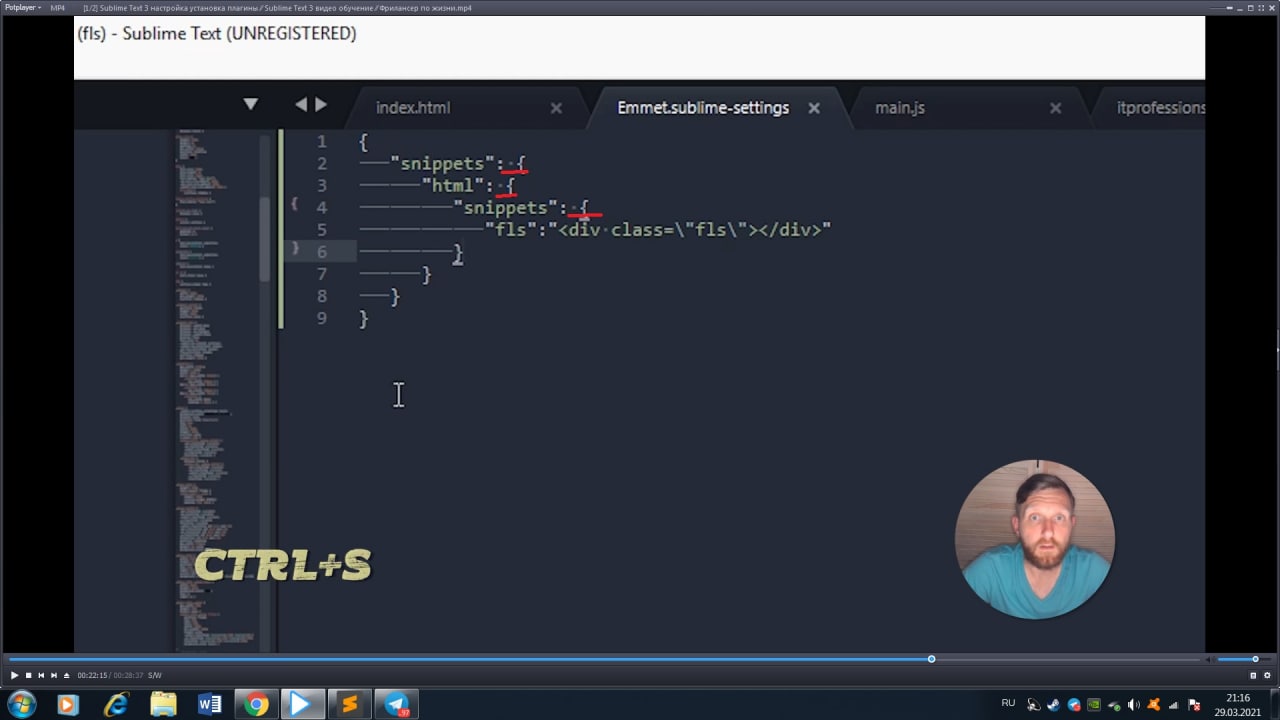Click the fold marker on line 6
The height and width of the screenshot is (720, 1280).
pos(294,248)
